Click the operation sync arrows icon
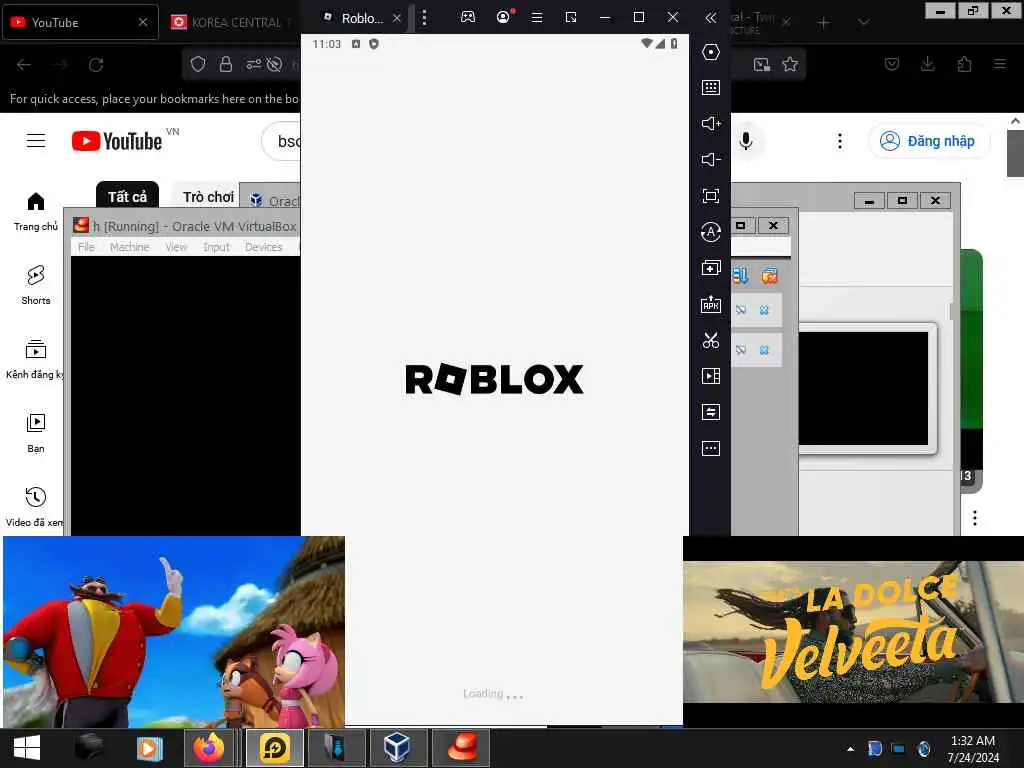This screenshot has width=1024, height=768. click(711, 412)
